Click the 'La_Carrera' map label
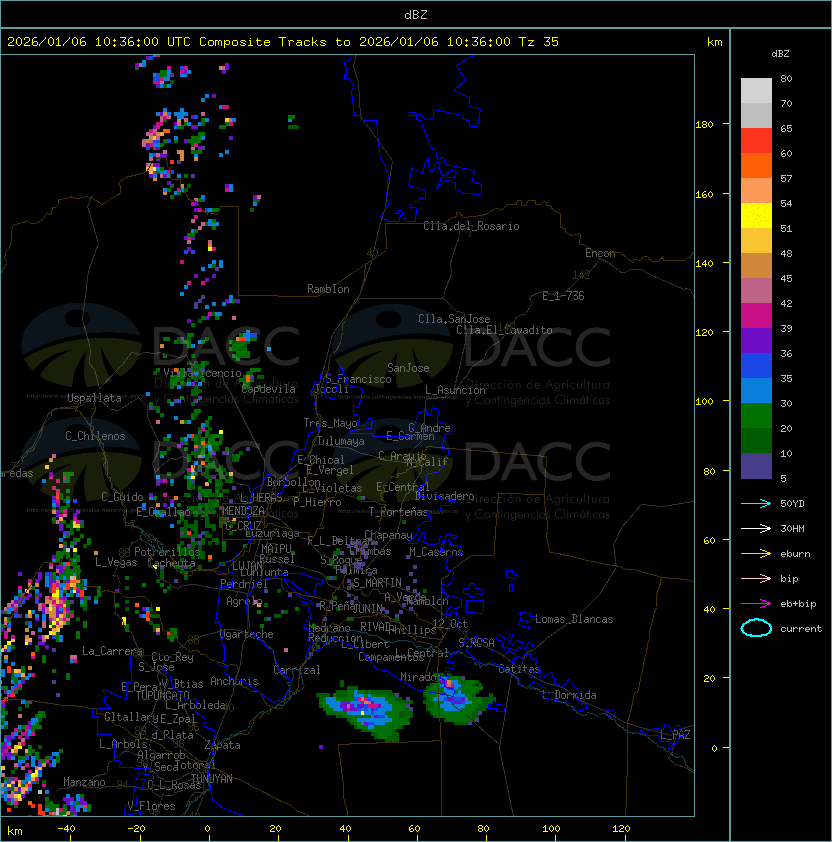The image size is (832, 842). 112,651
